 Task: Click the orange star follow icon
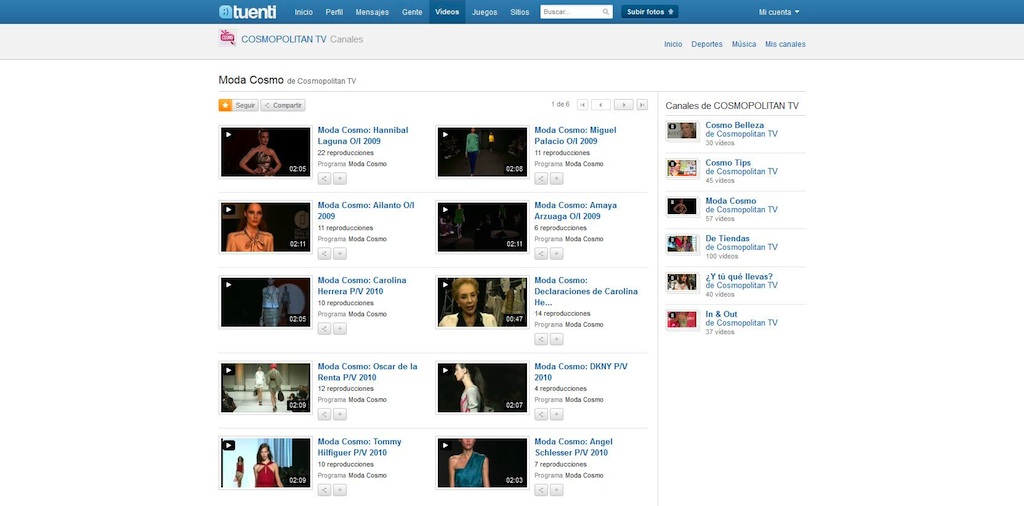[225, 105]
